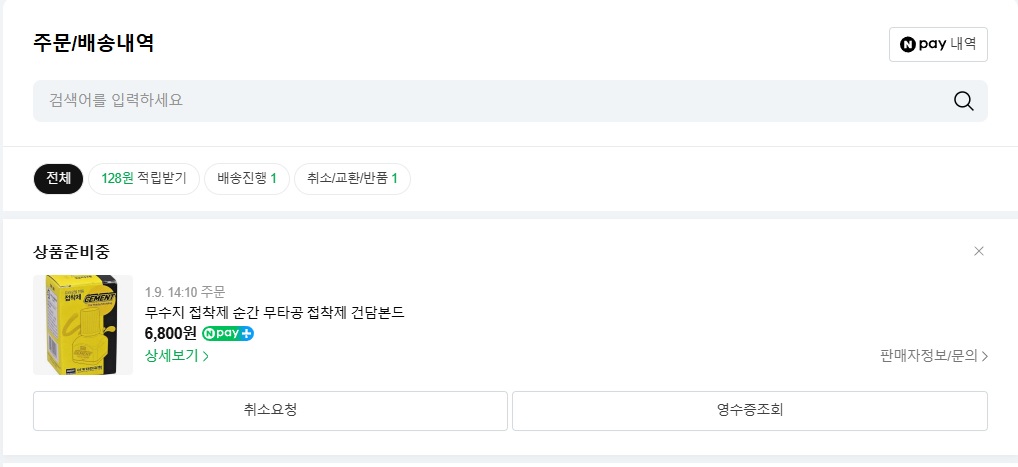
Task: Focus the 검색어를 입력하세요 search field
Action: tap(480, 100)
